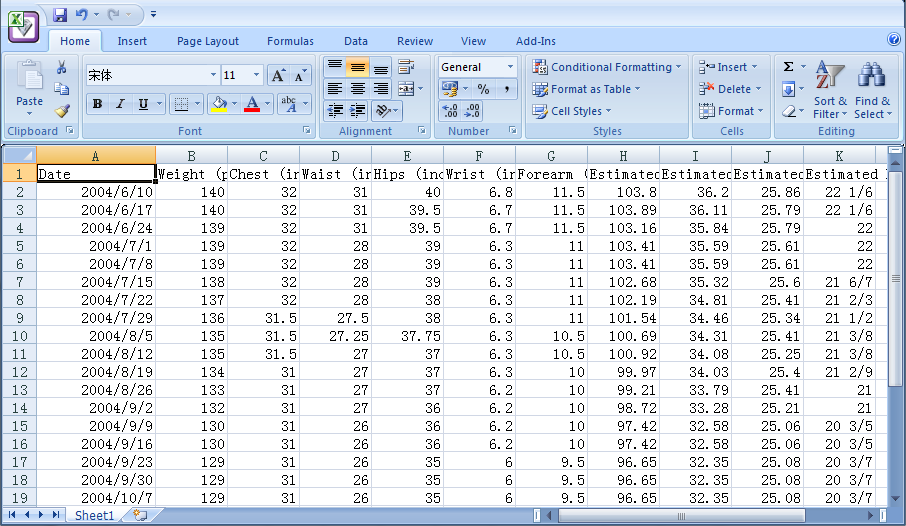
Task: Open the Font dialog launcher
Action: (307, 131)
